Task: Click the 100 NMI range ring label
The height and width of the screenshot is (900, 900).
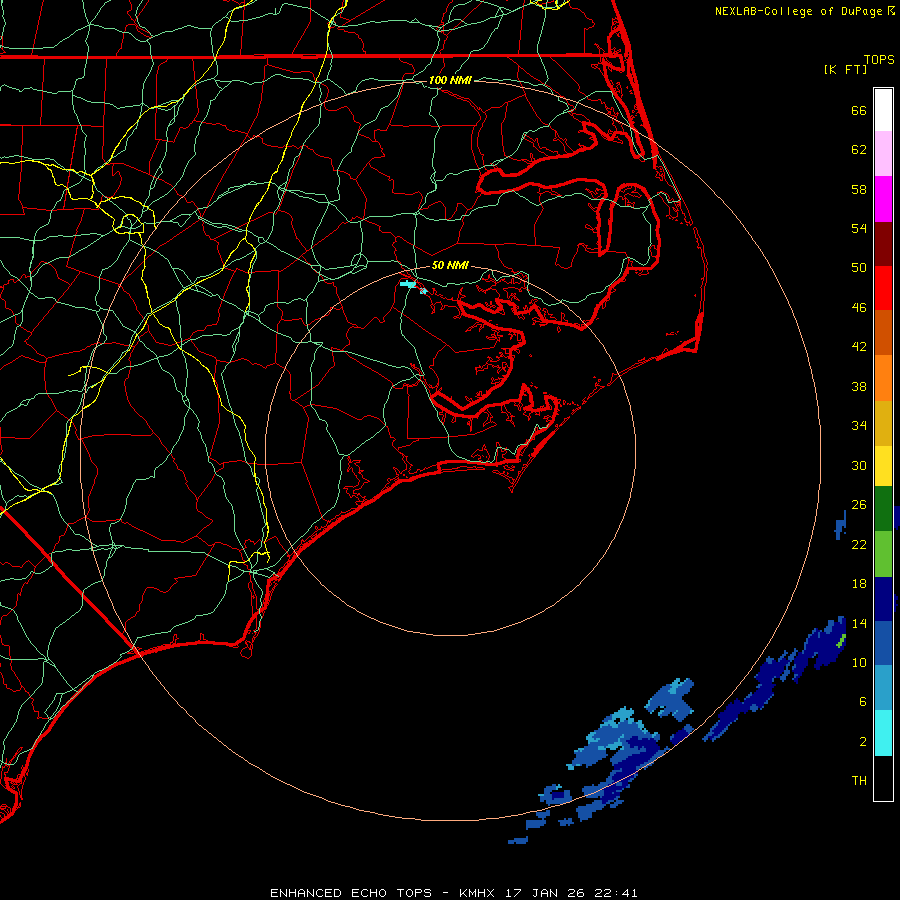Action: click(451, 80)
